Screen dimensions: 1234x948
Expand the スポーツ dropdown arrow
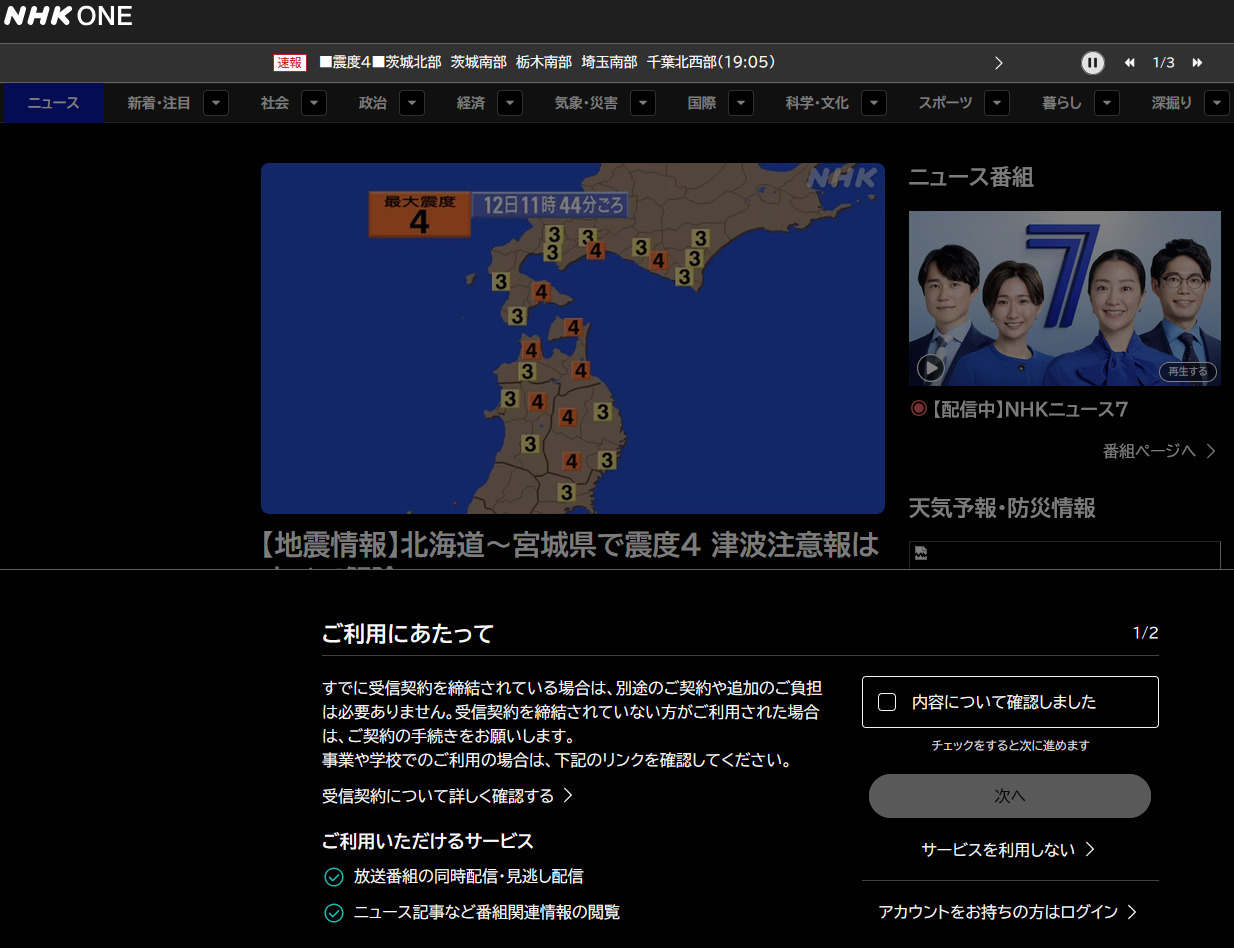coord(996,103)
